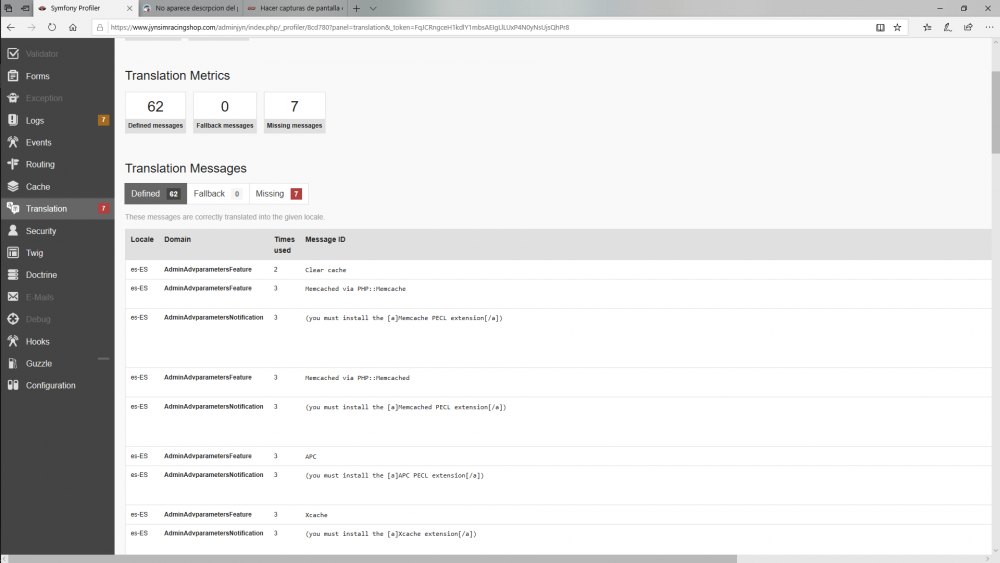Click the vertical scrollbar thumb

[x=995, y=112]
